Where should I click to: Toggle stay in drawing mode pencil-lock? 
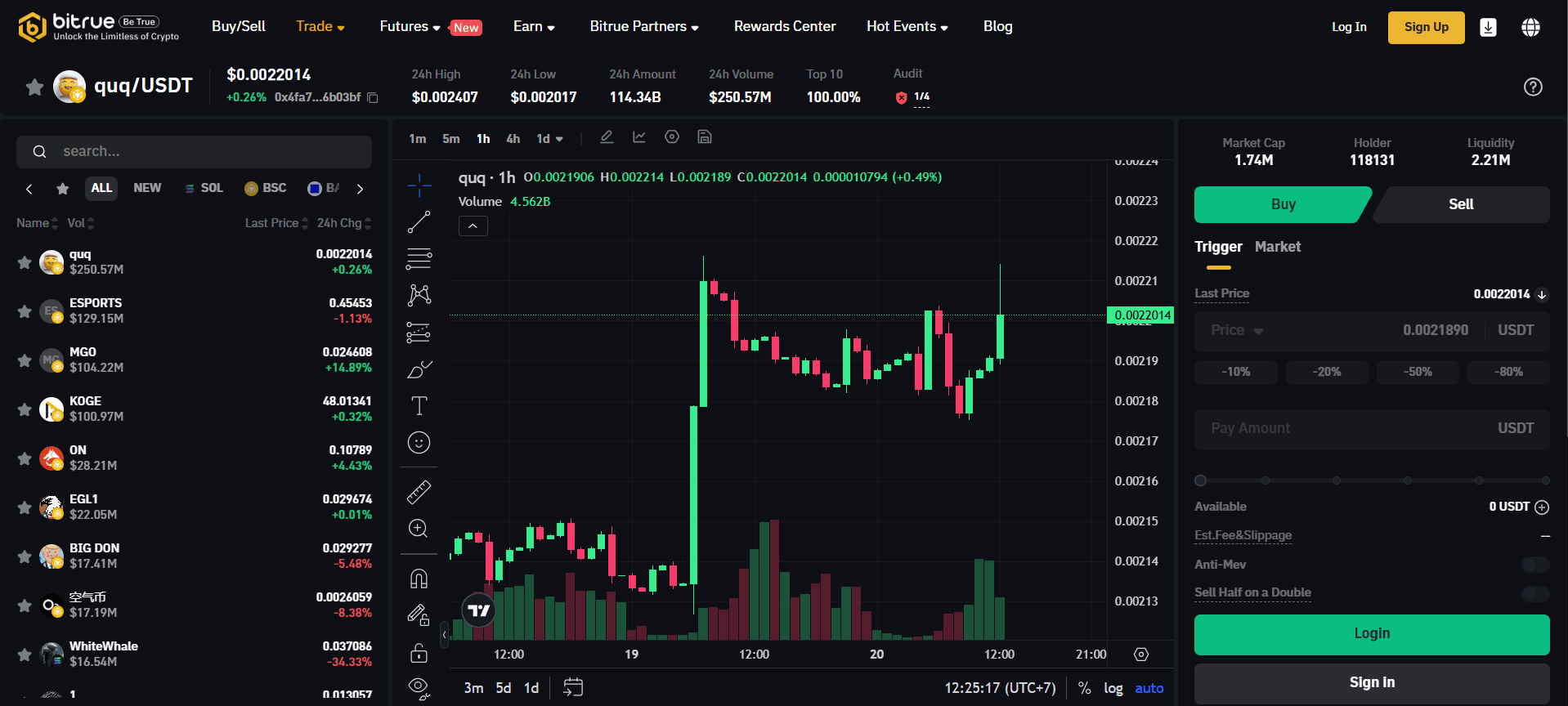419,615
